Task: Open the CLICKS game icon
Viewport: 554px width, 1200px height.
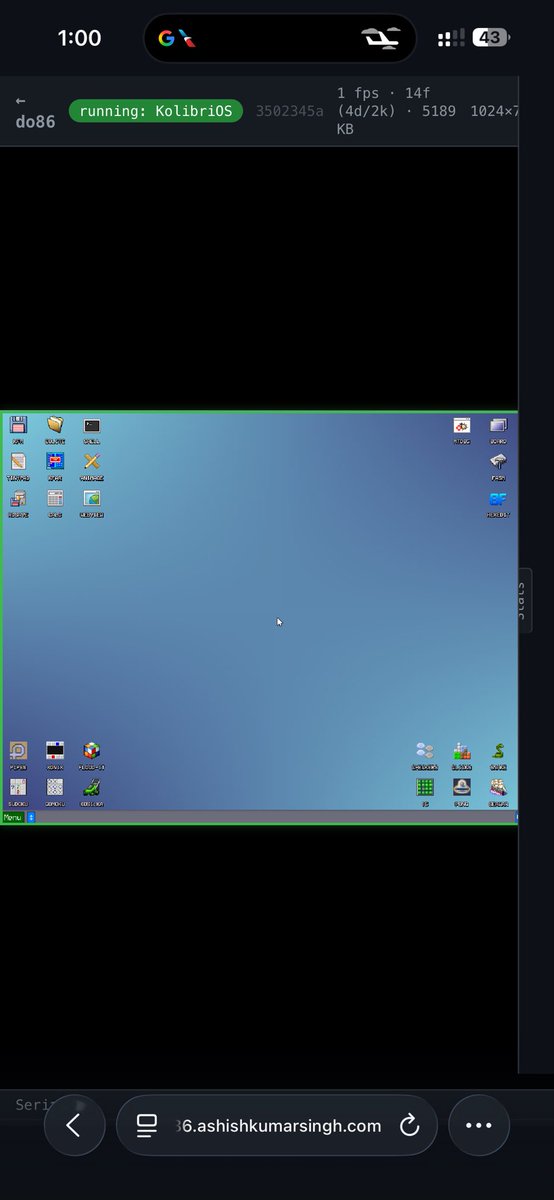Action: coord(461,750)
